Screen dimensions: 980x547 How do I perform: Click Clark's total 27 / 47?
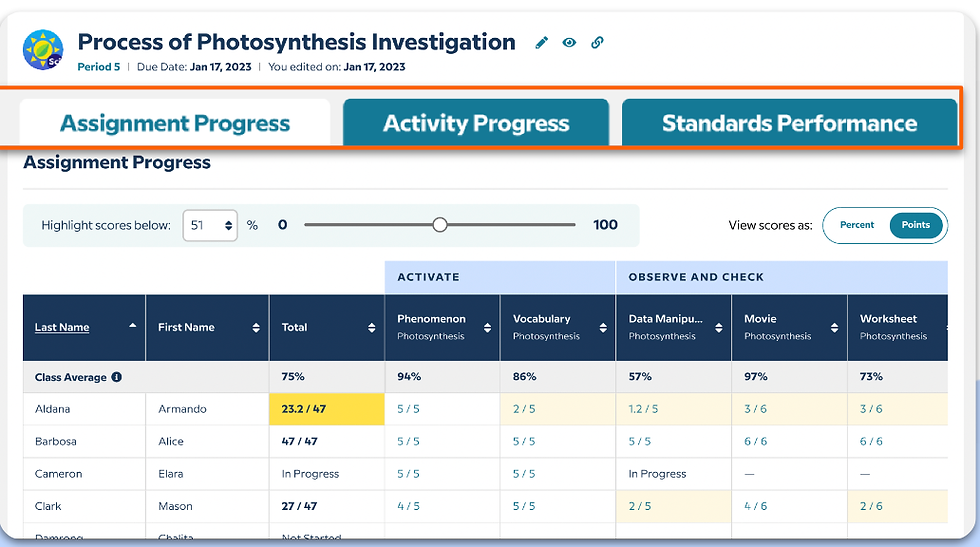pyautogui.click(x=299, y=506)
